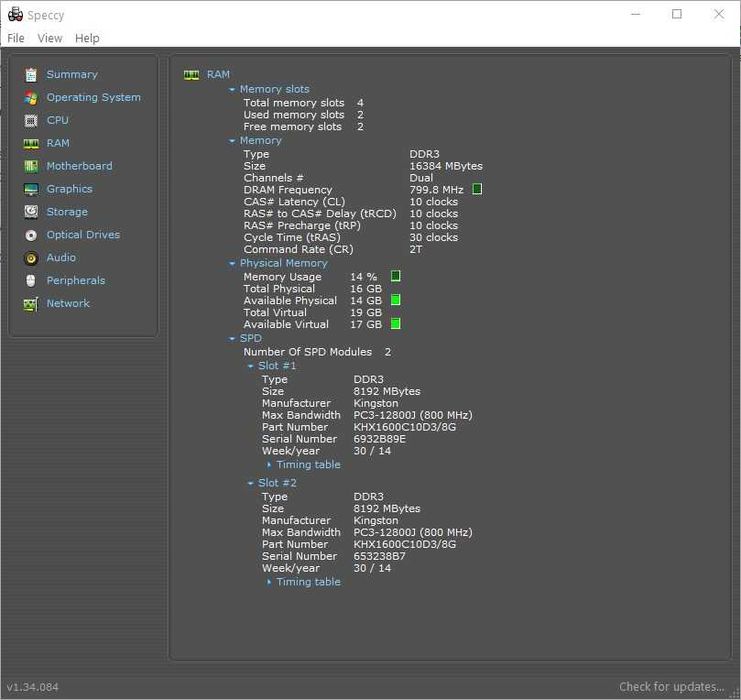This screenshot has width=741, height=700.
Task: Click Slot #1 part number KHX1600C10D3/8G
Action: (405, 427)
